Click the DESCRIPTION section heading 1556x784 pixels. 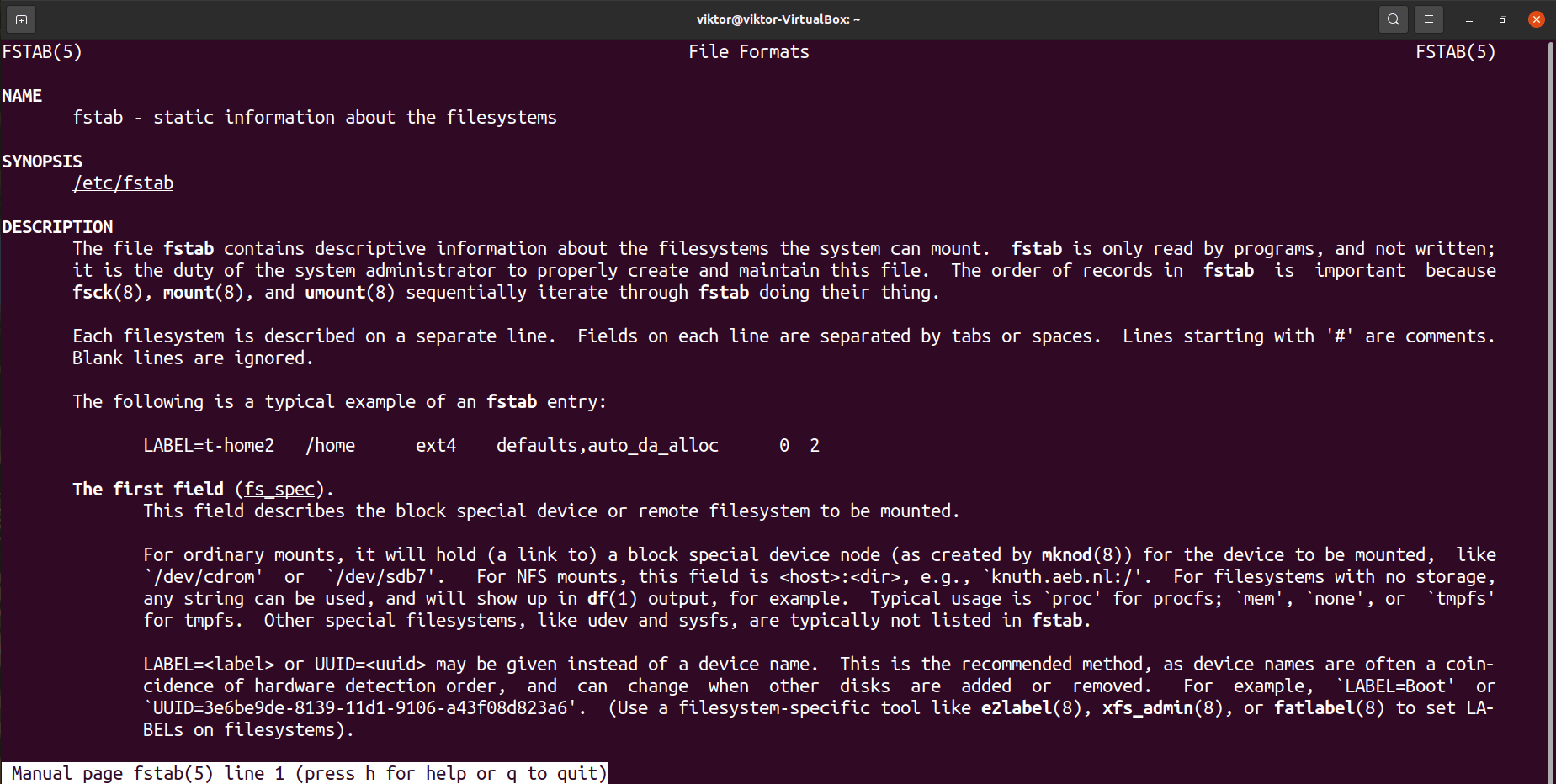pos(57,226)
